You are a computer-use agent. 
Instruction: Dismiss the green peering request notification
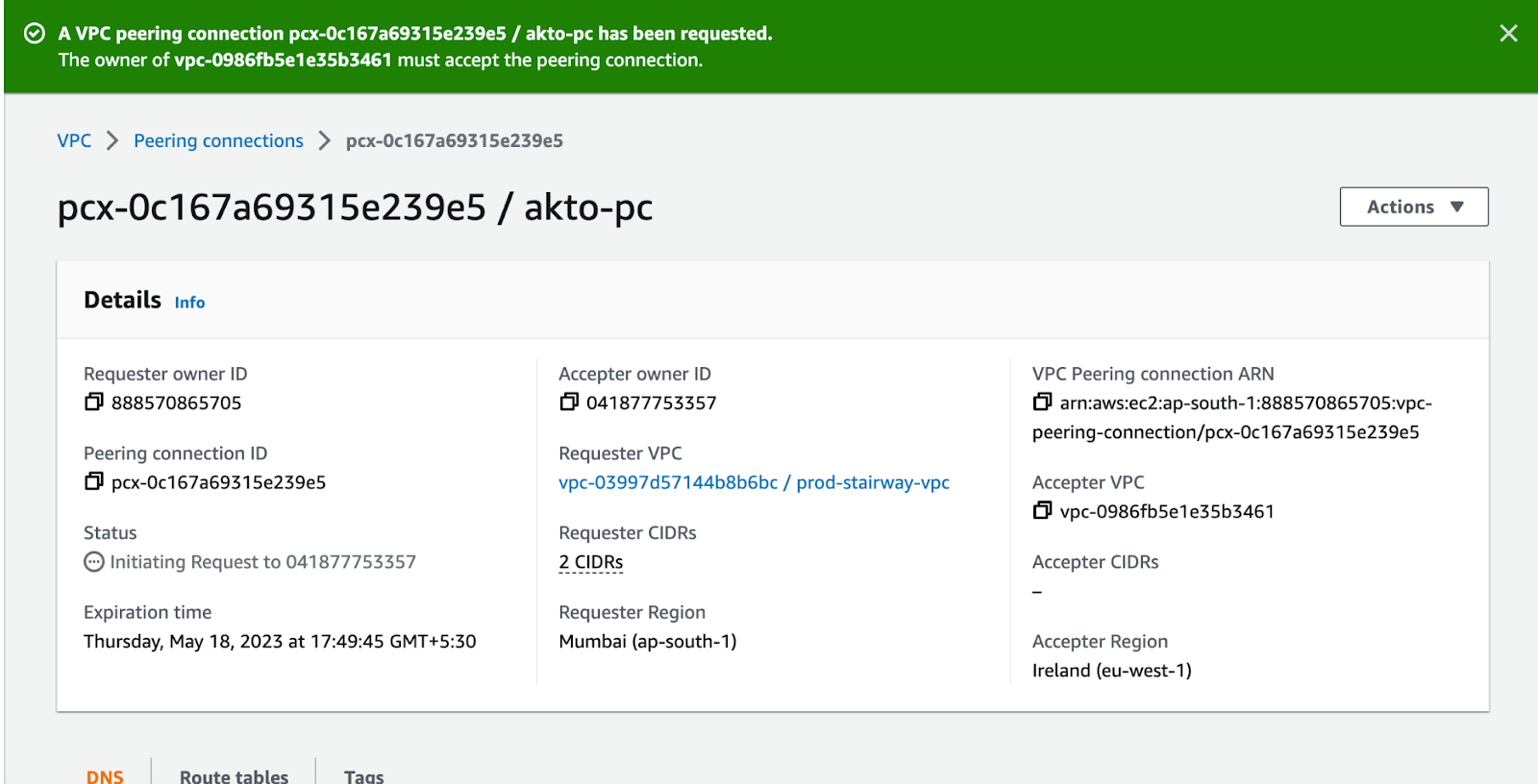1508,34
